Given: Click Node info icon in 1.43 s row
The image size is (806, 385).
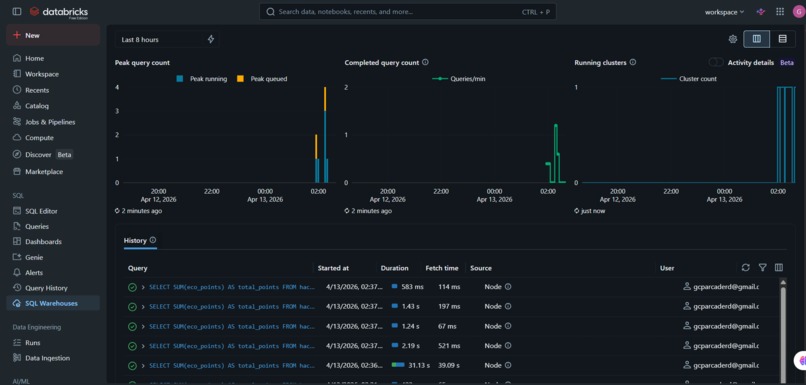Looking at the screenshot, I should (x=508, y=306).
